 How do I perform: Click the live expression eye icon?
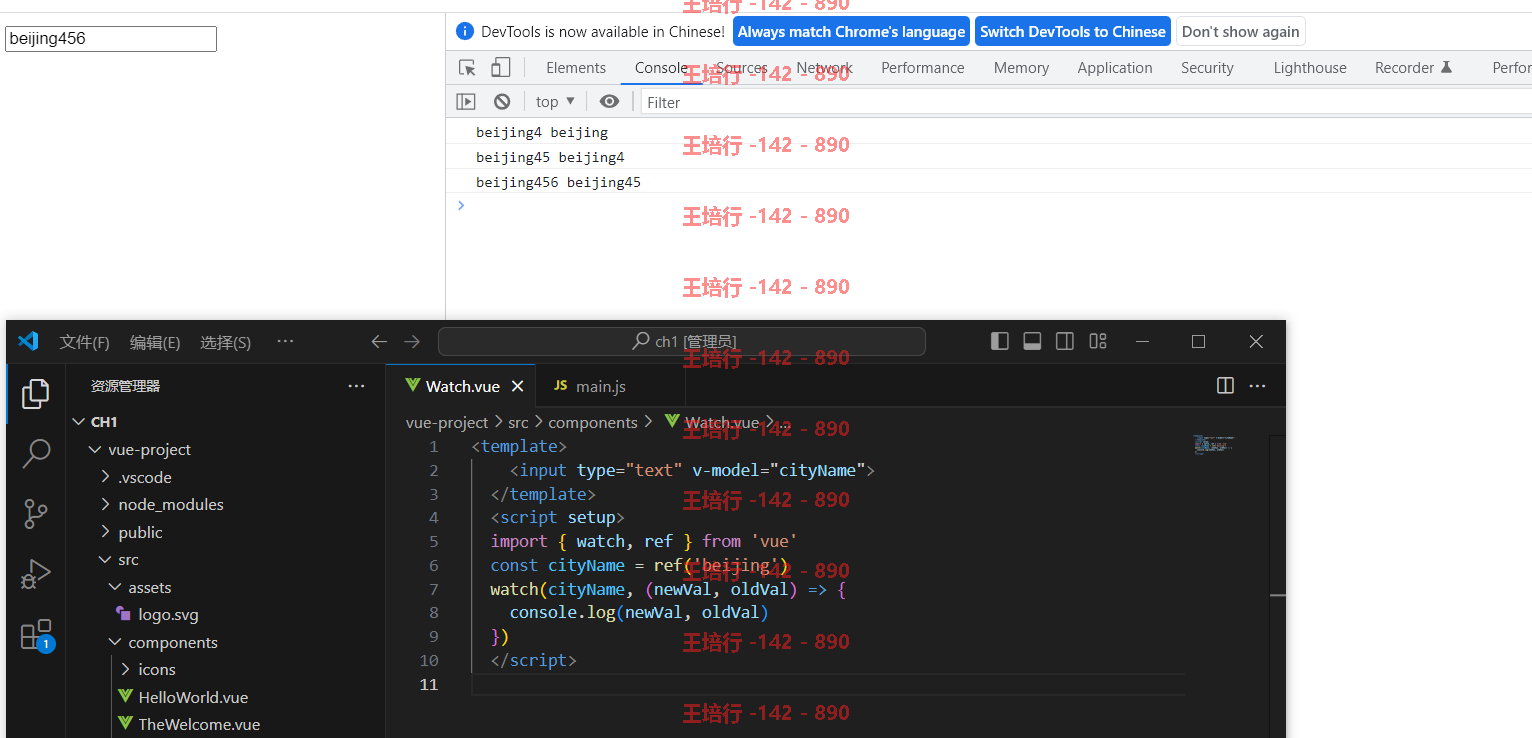tap(609, 101)
